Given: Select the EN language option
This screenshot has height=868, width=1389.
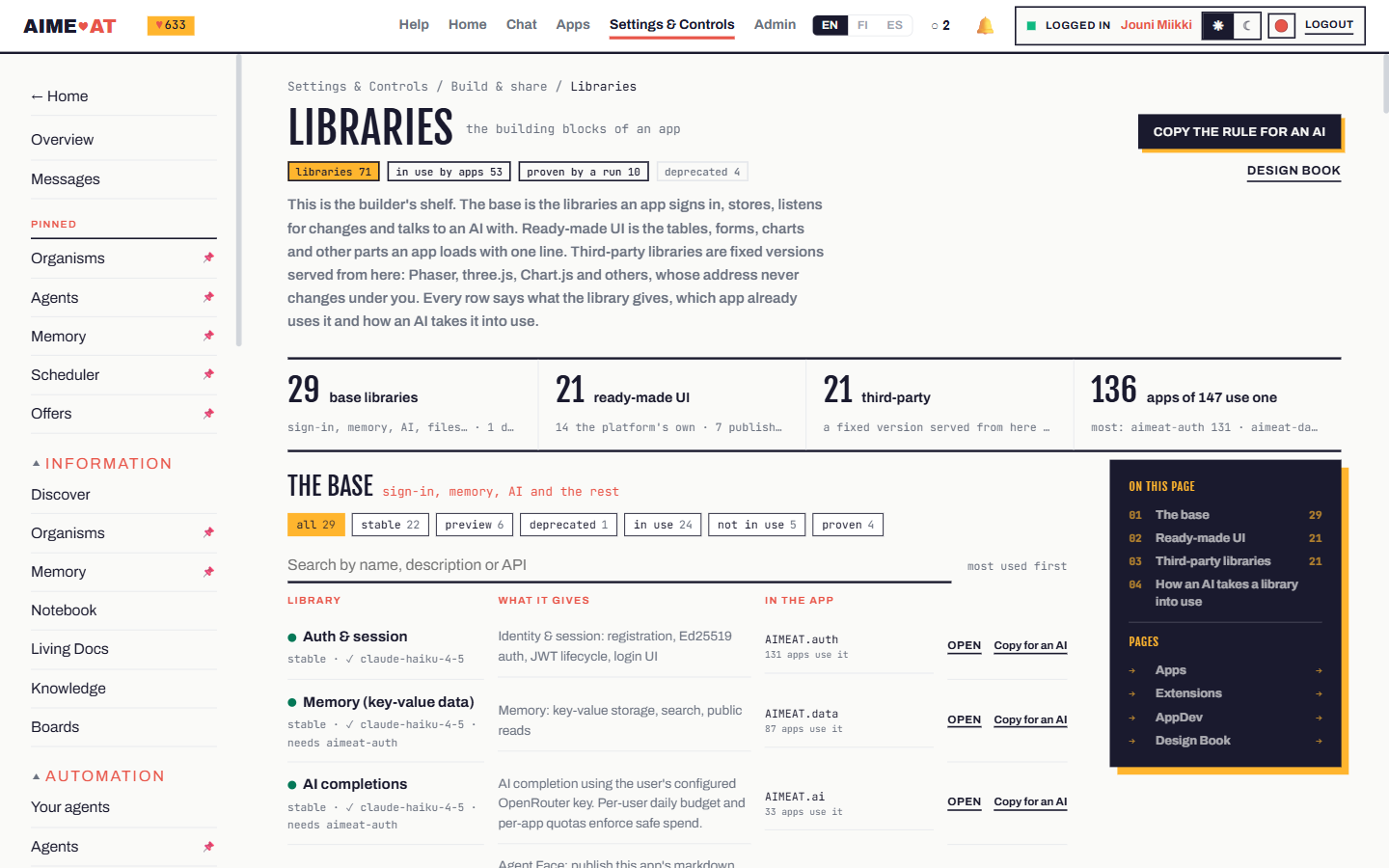Looking at the screenshot, I should 830,25.
